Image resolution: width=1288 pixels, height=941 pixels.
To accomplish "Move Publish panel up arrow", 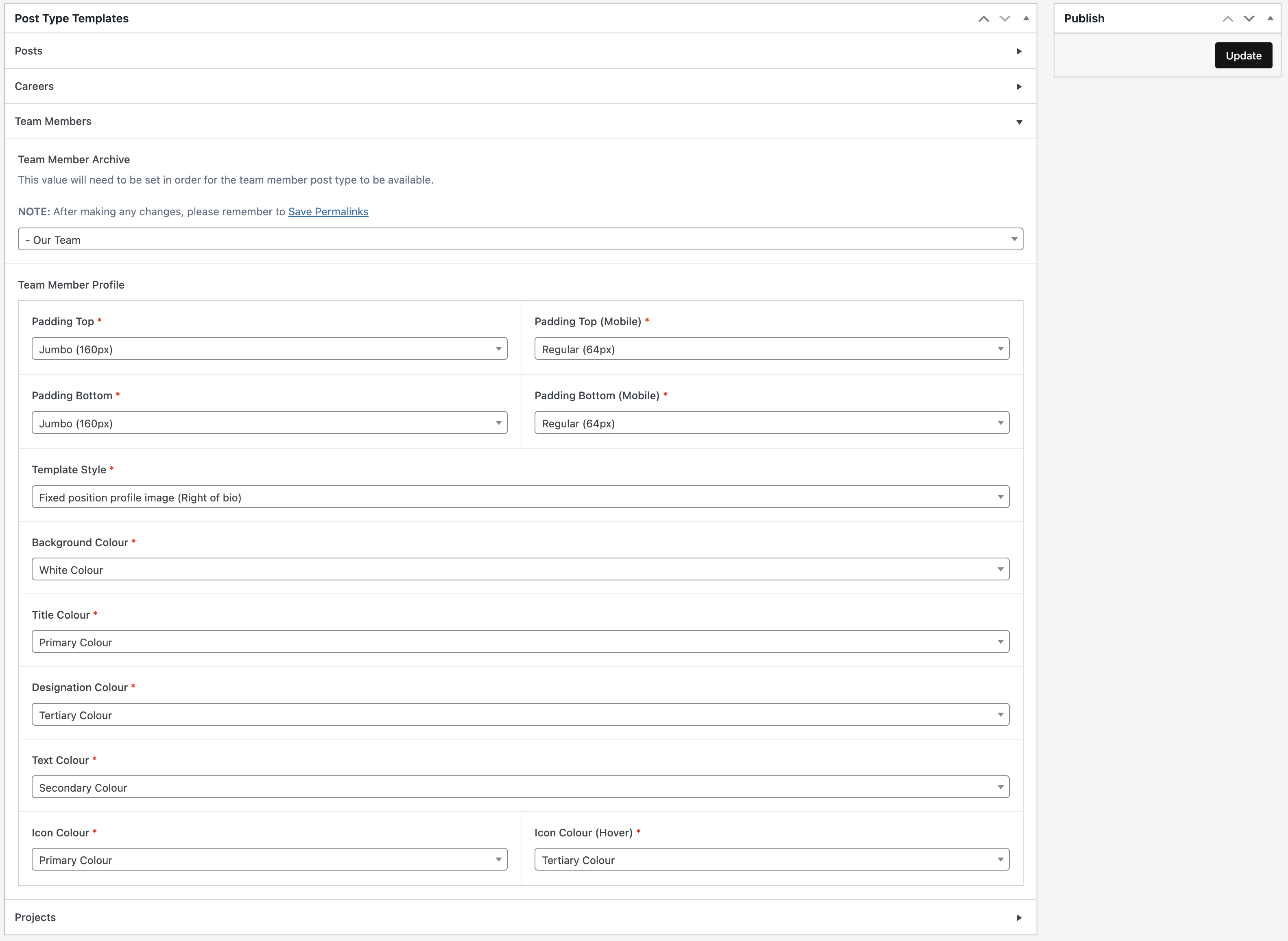I will tap(1228, 19).
